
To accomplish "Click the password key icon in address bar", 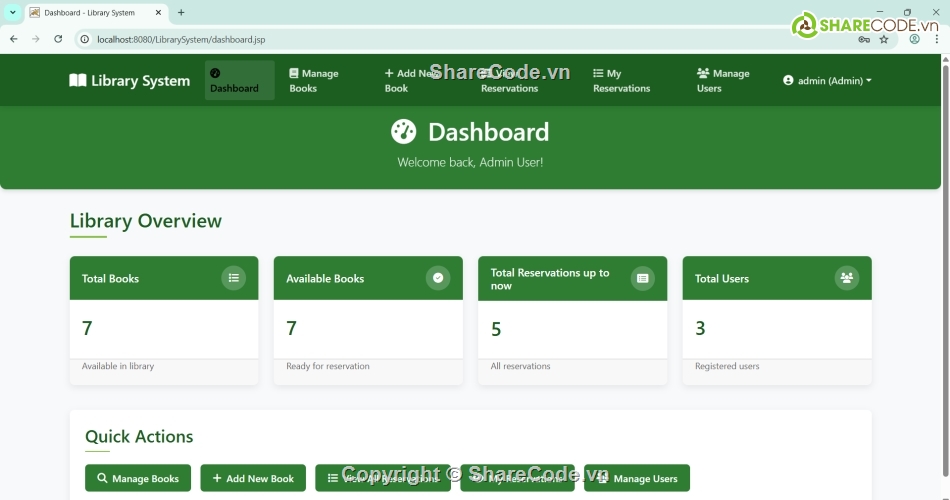I will [864, 39].
